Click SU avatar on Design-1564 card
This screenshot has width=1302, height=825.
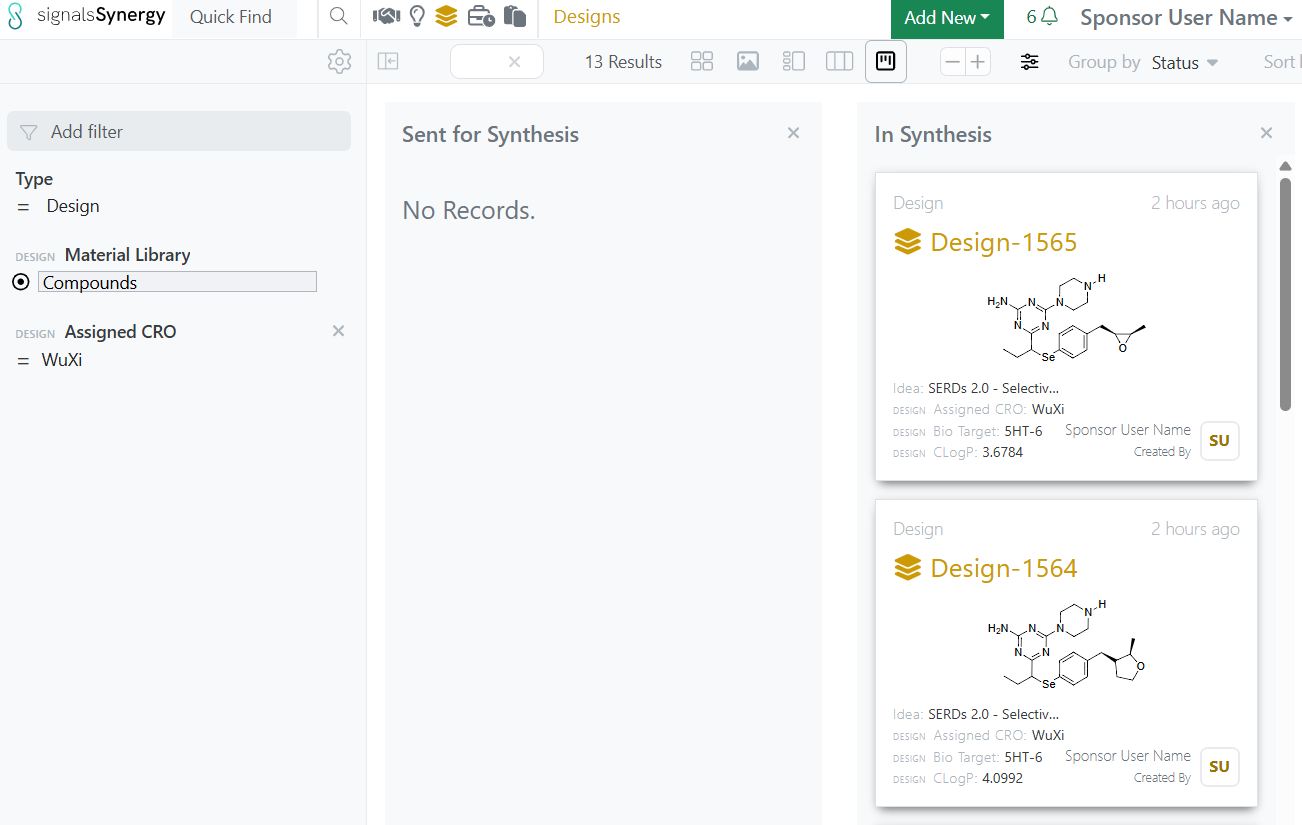pyautogui.click(x=1219, y=767)
